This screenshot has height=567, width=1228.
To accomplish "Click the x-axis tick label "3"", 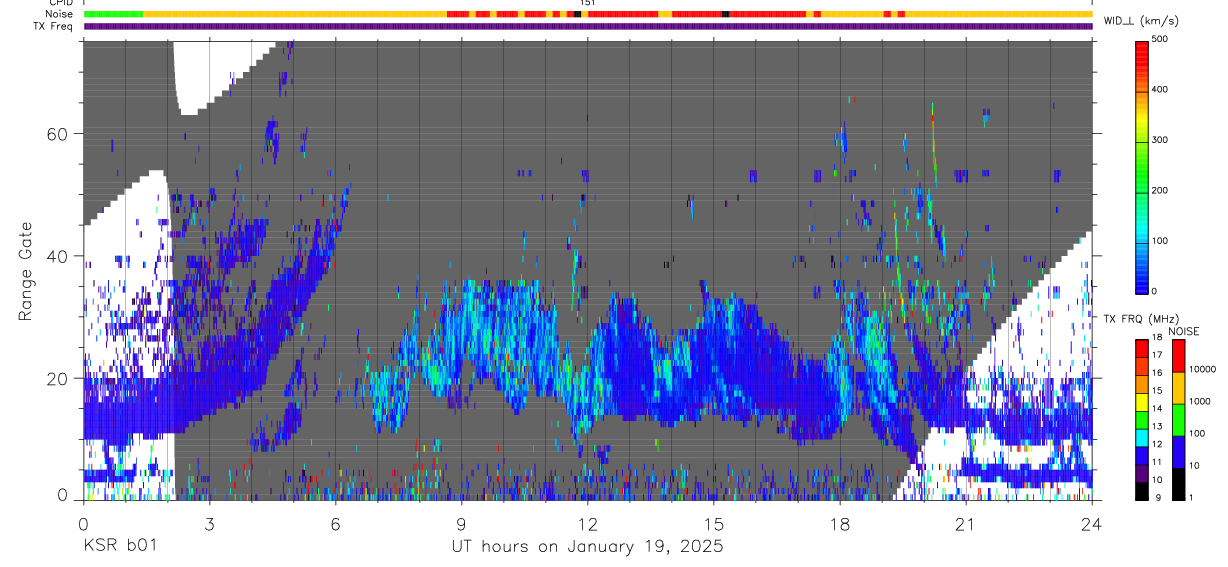I will tap(209, 524).
